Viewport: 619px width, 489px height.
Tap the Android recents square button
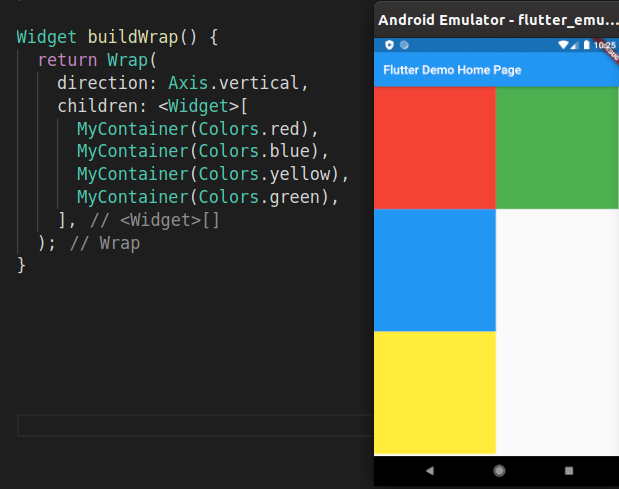pyautogui.click(x=568, y=470)
